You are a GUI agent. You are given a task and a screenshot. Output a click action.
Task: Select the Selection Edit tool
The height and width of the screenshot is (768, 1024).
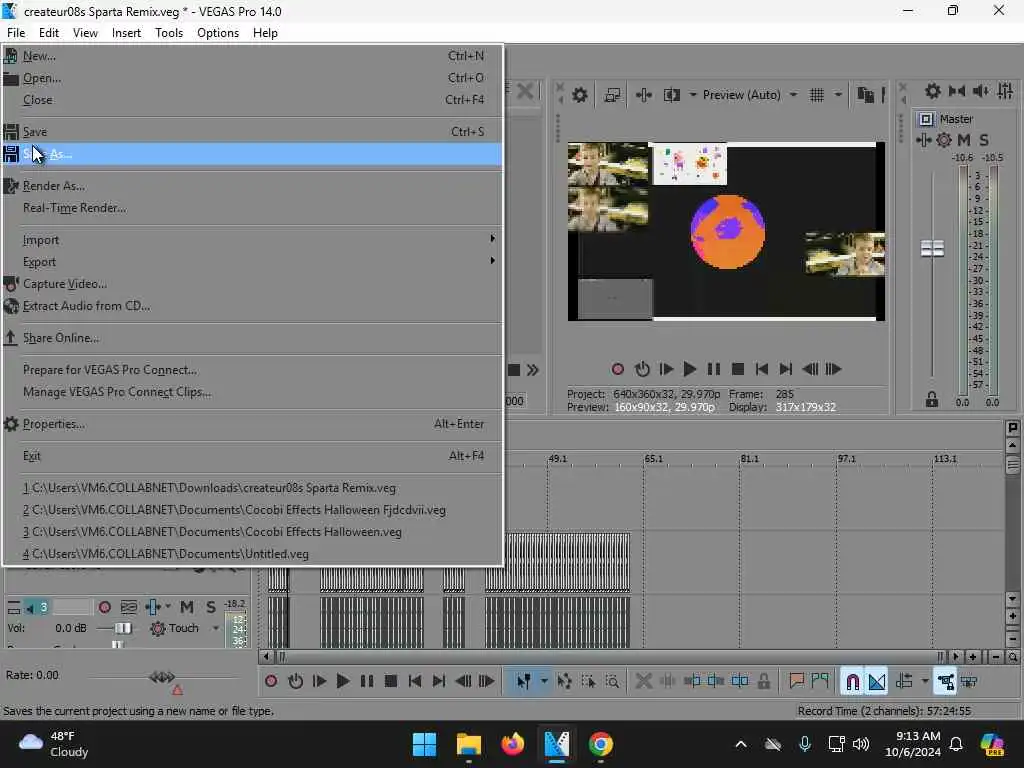tap(588, 681)
